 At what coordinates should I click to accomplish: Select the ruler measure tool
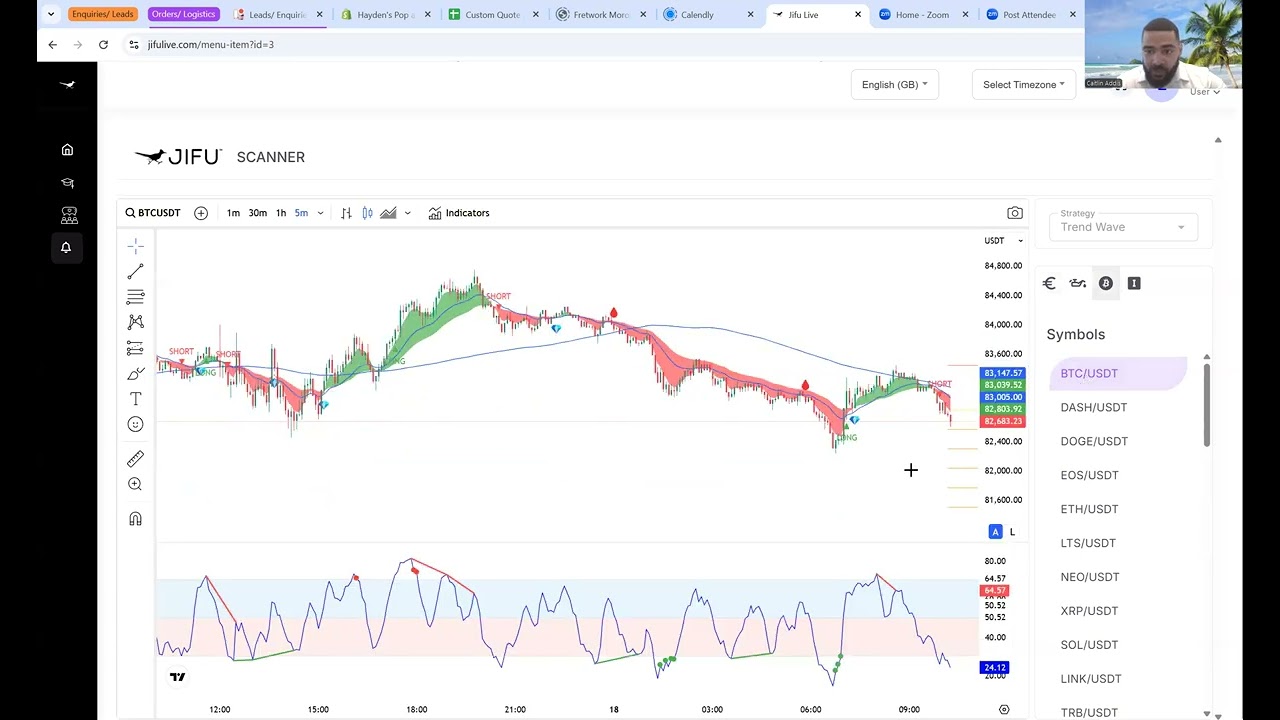click(x=135, y=459)
